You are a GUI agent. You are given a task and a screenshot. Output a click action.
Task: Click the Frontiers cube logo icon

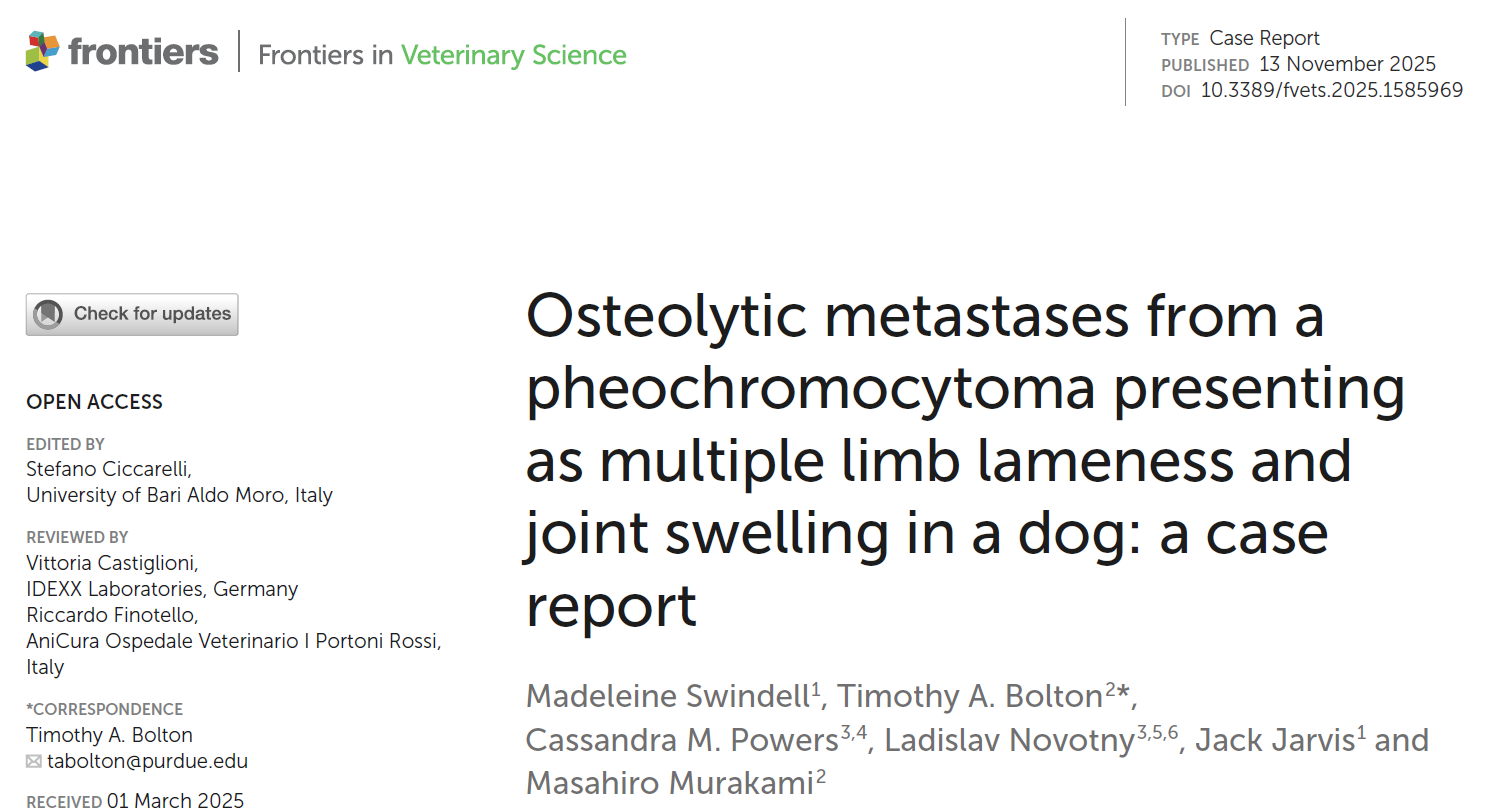click(x=43, y=51)
